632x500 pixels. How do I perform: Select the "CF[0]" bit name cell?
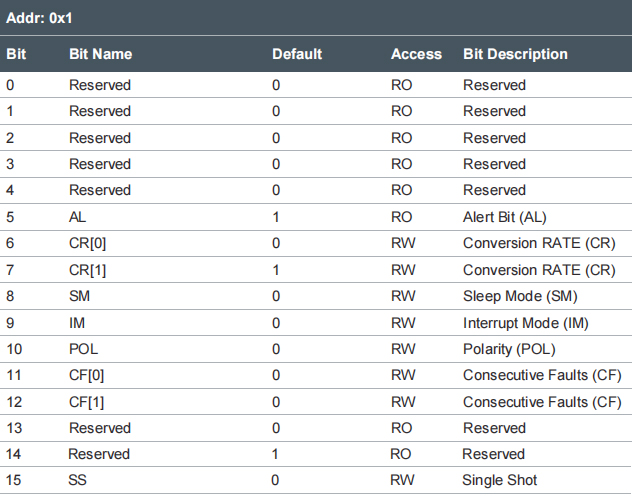point(86,375)
